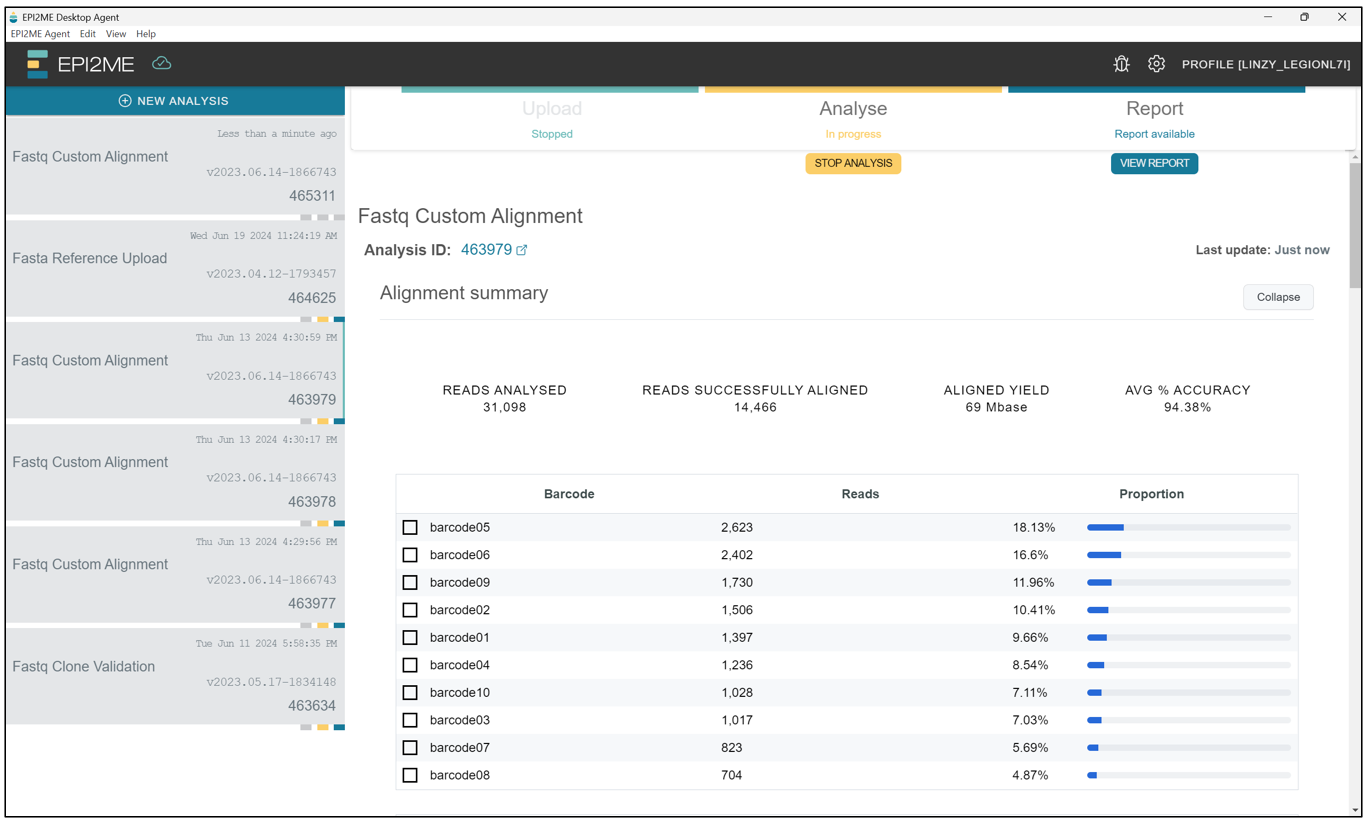Open the bug report icon

[1121, 64]
